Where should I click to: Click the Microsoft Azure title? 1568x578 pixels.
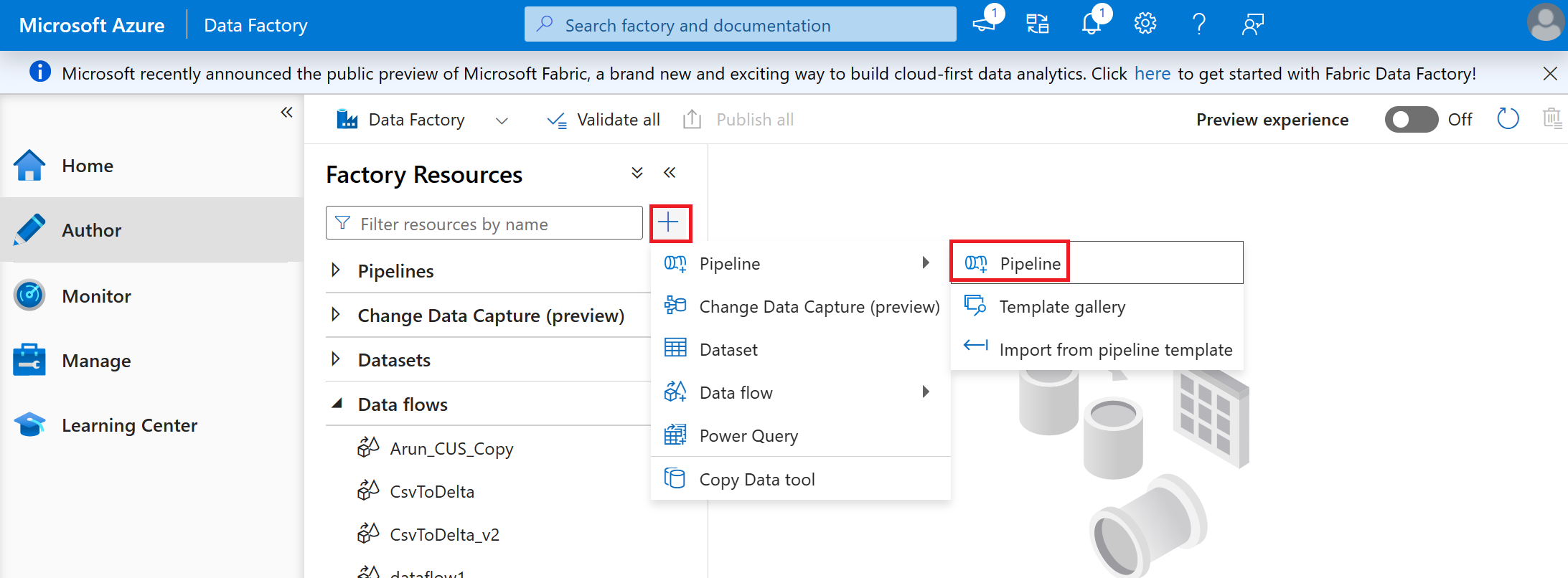pyautogui.click(x=92, y=25)
